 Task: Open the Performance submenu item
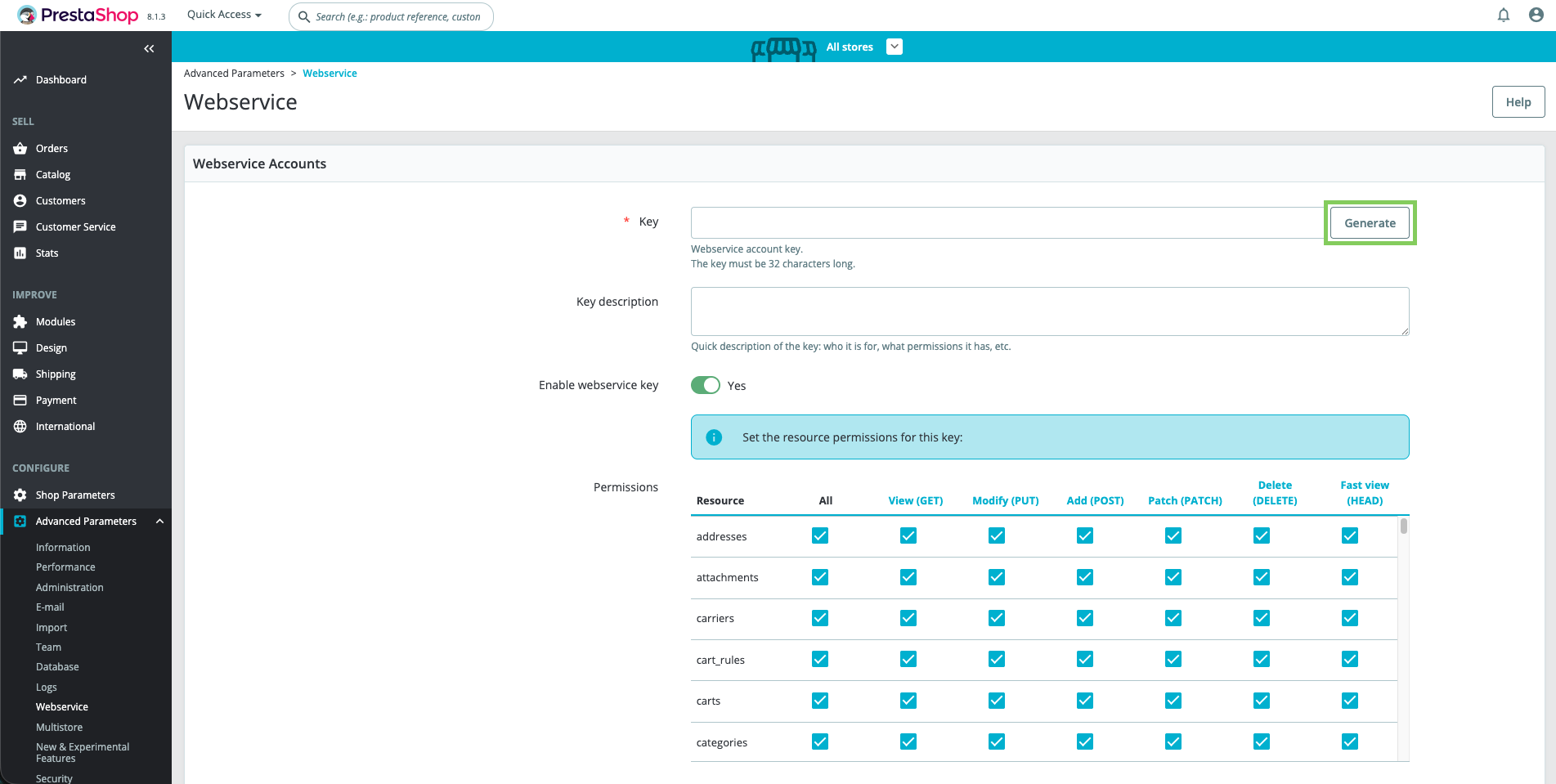click(65, 567)
